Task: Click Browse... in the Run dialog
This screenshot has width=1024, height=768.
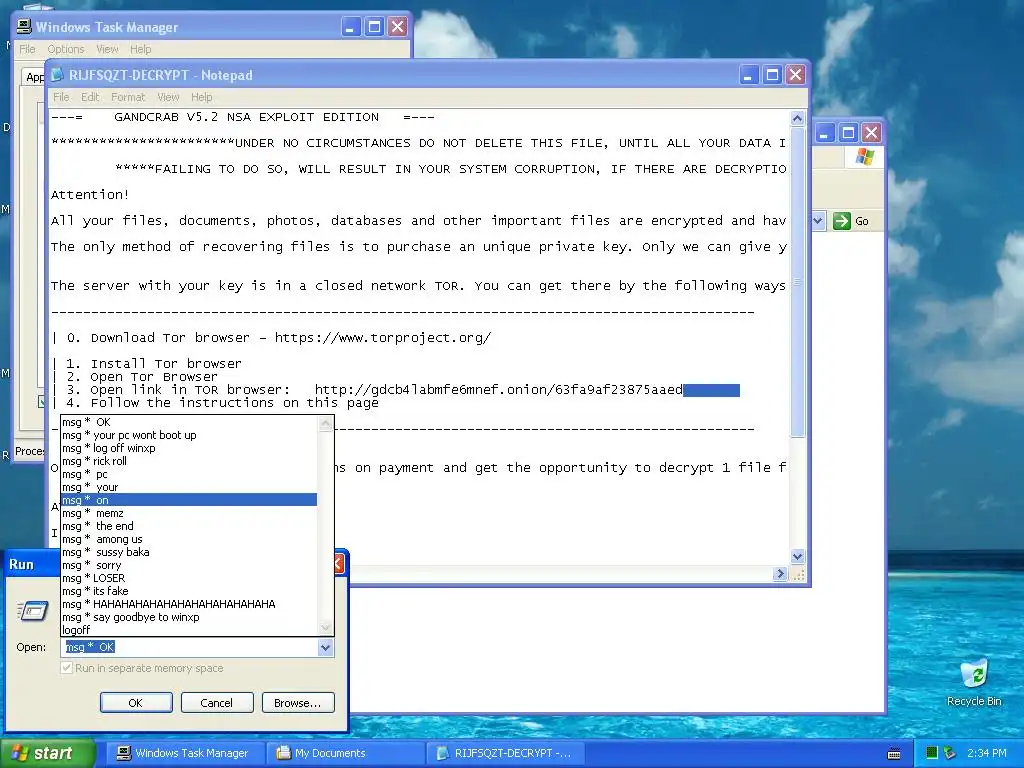Action: (298, 703)
